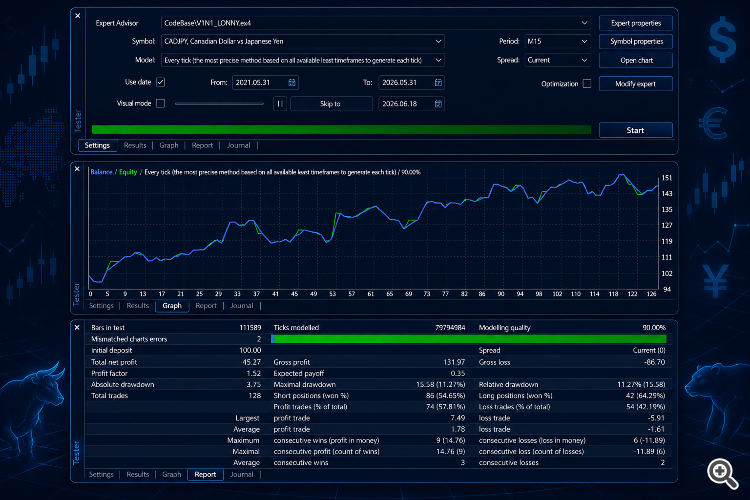
Task: Enable the Optimization checkbox
Action: pos(587,84)
